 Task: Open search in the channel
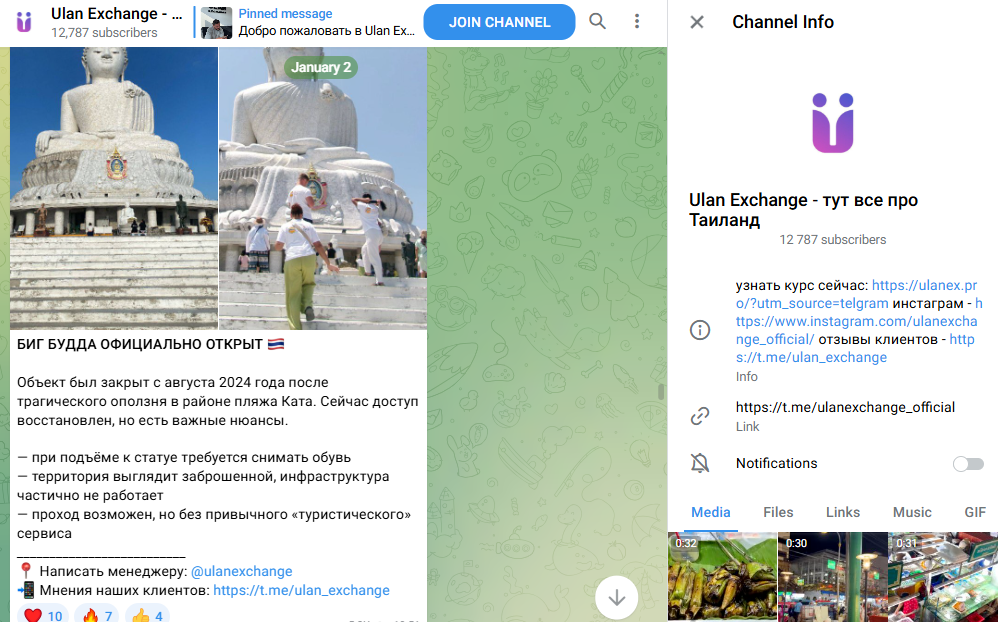597,21
